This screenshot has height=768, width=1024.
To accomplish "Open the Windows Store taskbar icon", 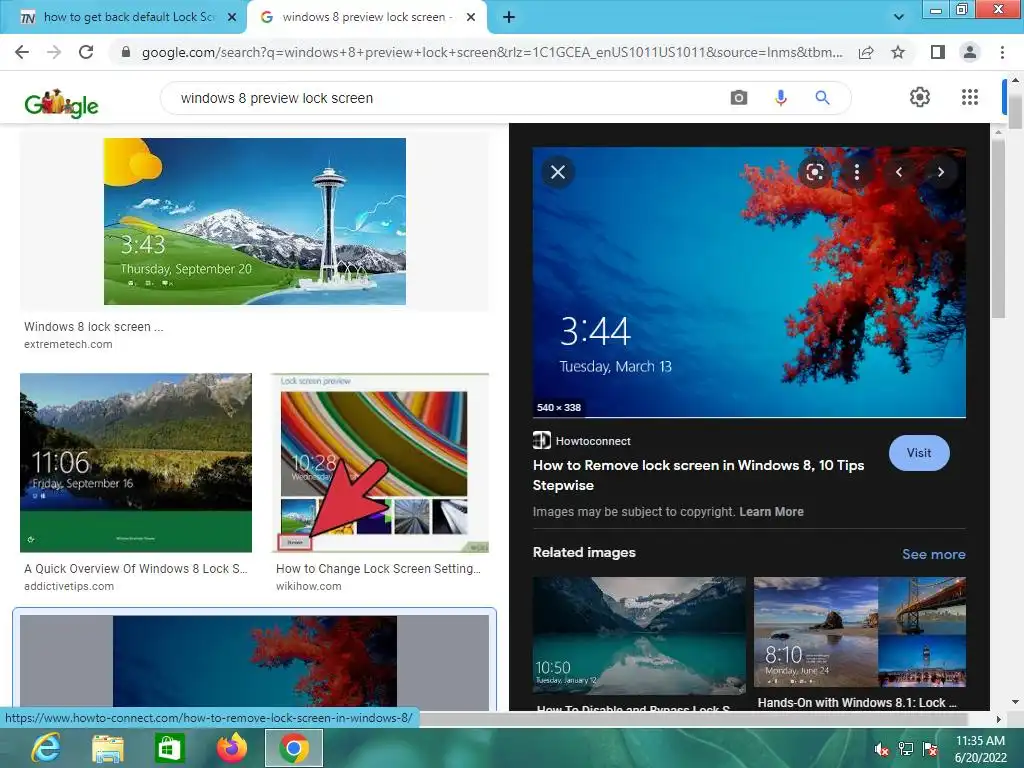I will 169,748.
